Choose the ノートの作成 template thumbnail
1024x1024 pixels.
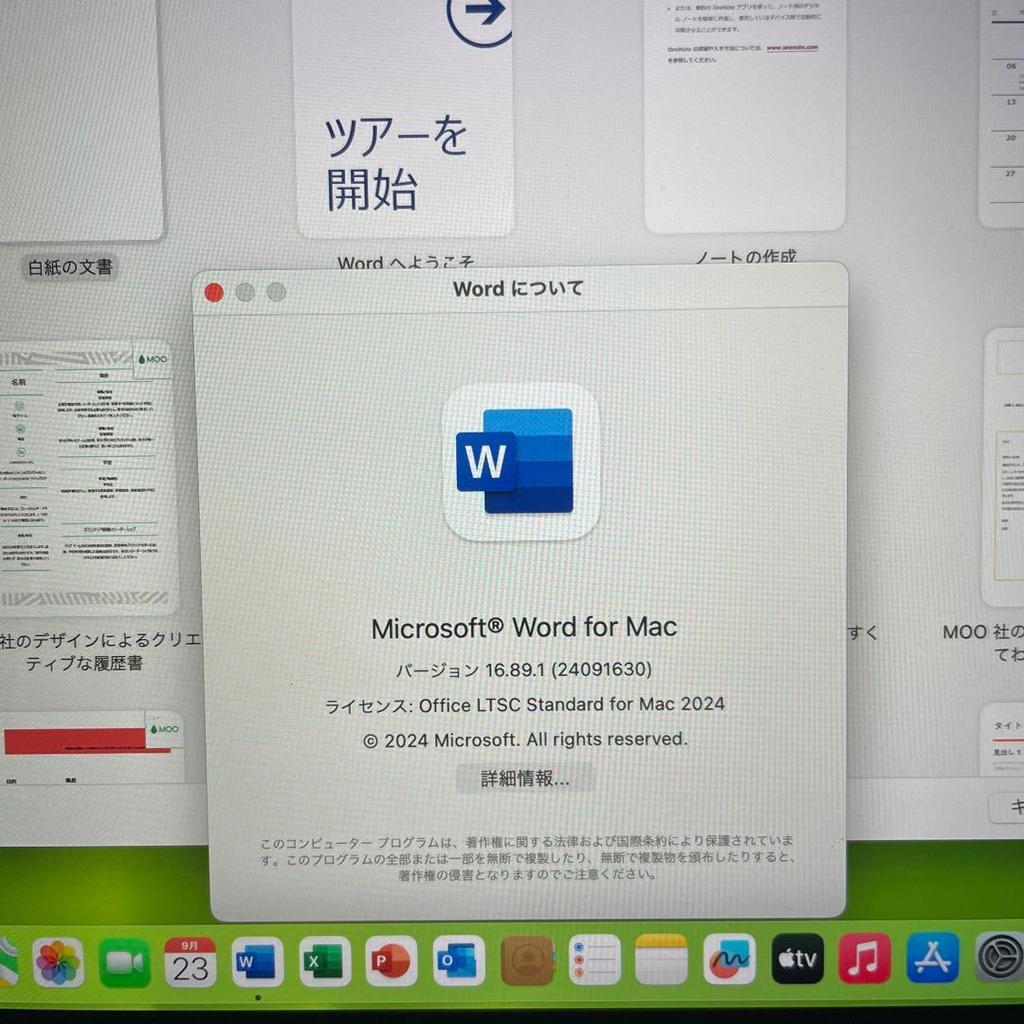click(x=744, y=114)
